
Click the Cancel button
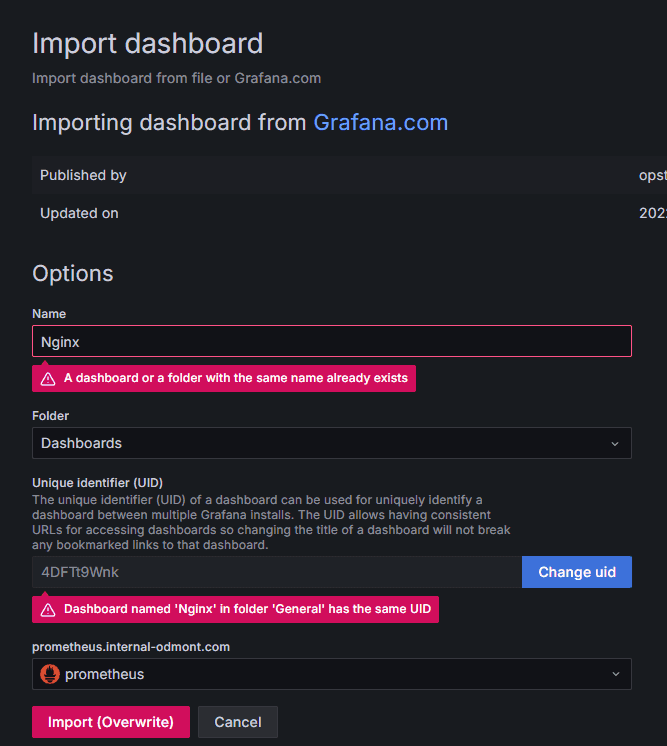238,722
